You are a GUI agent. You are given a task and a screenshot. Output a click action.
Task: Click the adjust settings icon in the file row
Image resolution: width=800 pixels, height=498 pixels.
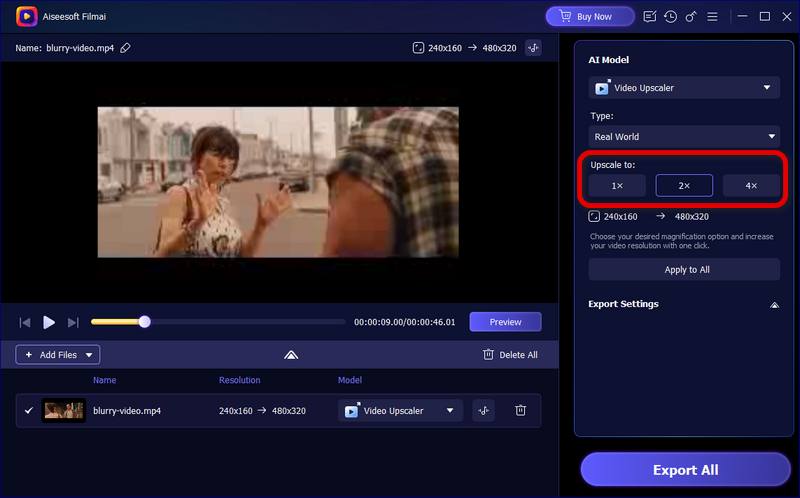[x=483, y=410]
